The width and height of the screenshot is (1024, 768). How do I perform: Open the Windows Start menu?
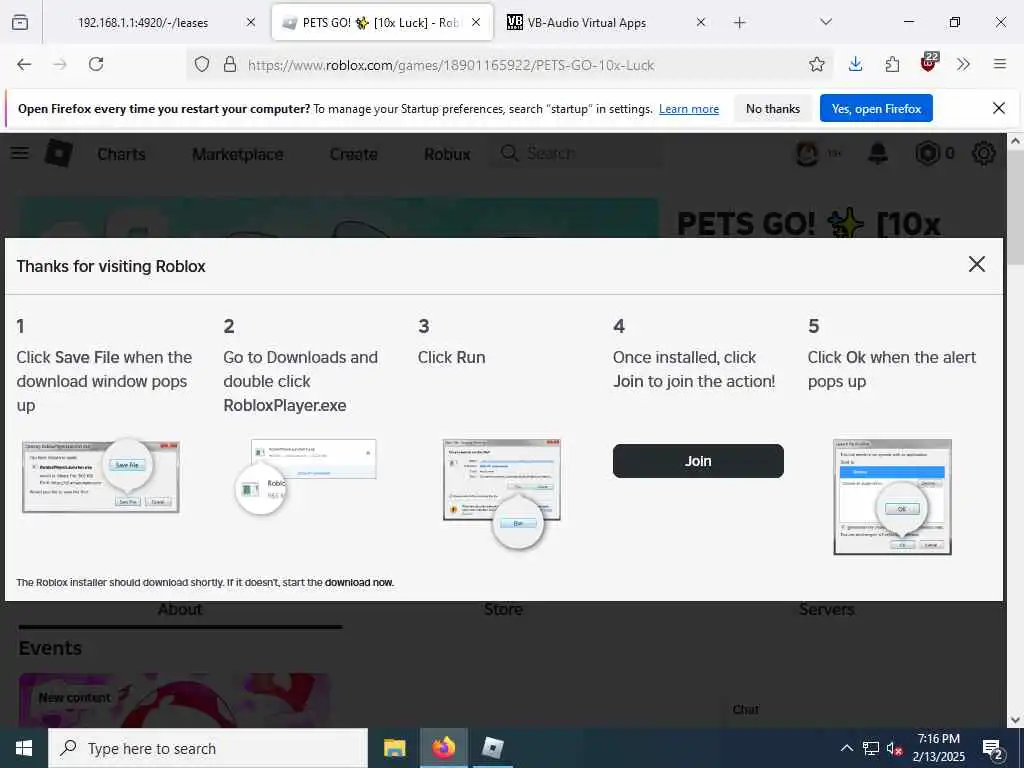pyautogui.click(x=24, y=748)
